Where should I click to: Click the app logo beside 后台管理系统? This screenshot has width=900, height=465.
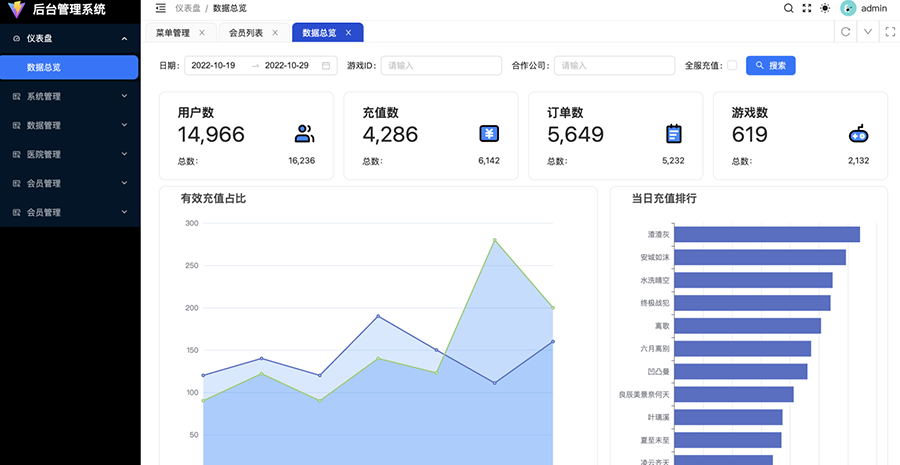16,9
